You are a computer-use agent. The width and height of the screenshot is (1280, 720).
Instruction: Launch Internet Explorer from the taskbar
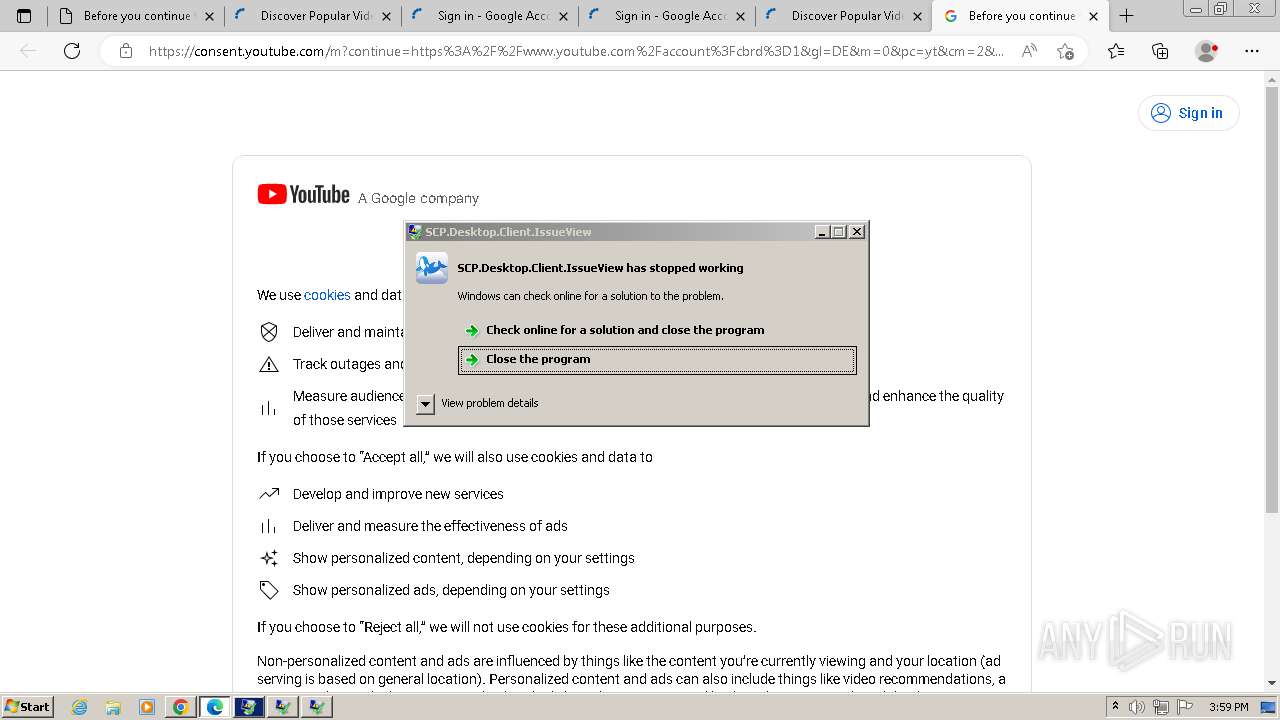(80, 707)
